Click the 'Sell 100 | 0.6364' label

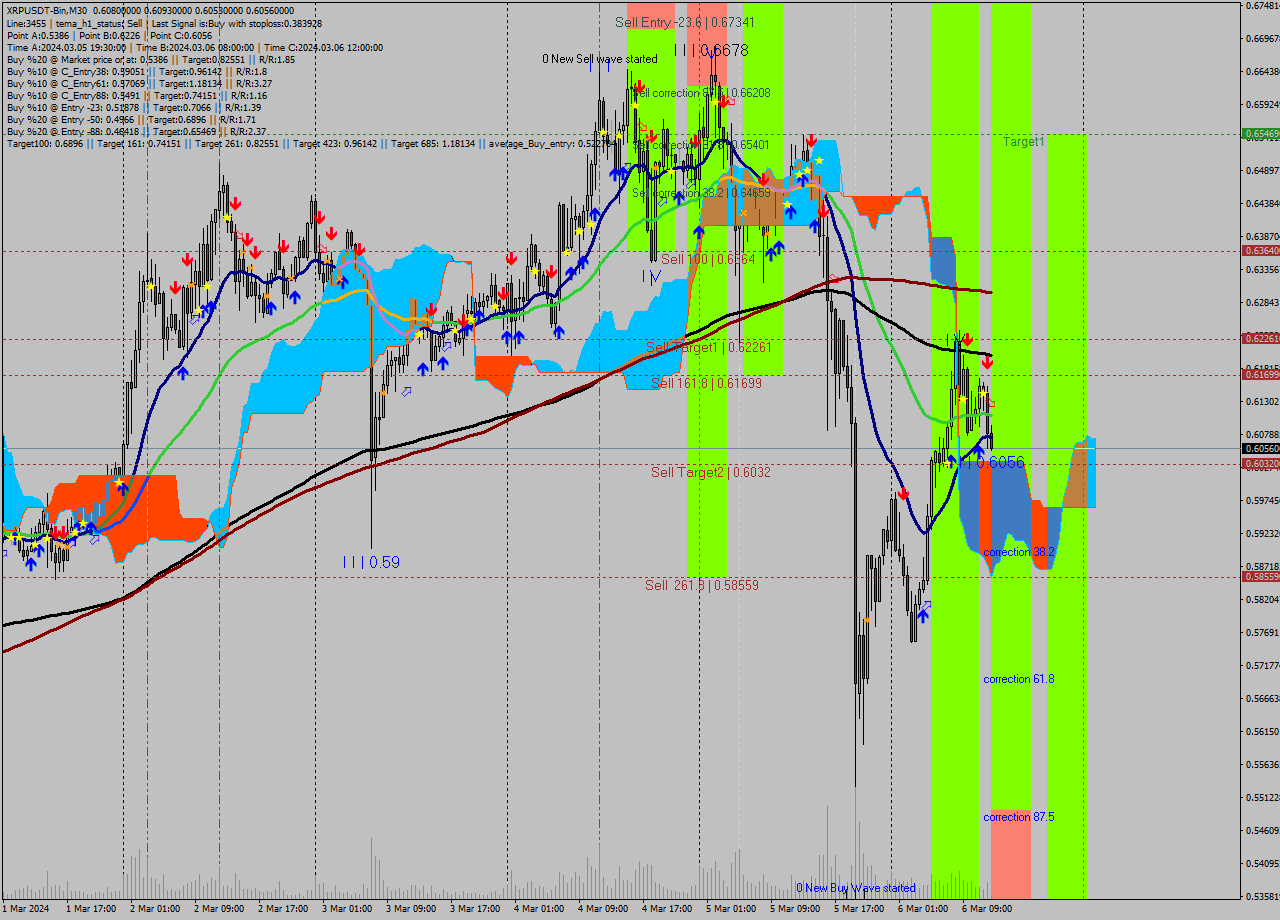tap(708, 259)
